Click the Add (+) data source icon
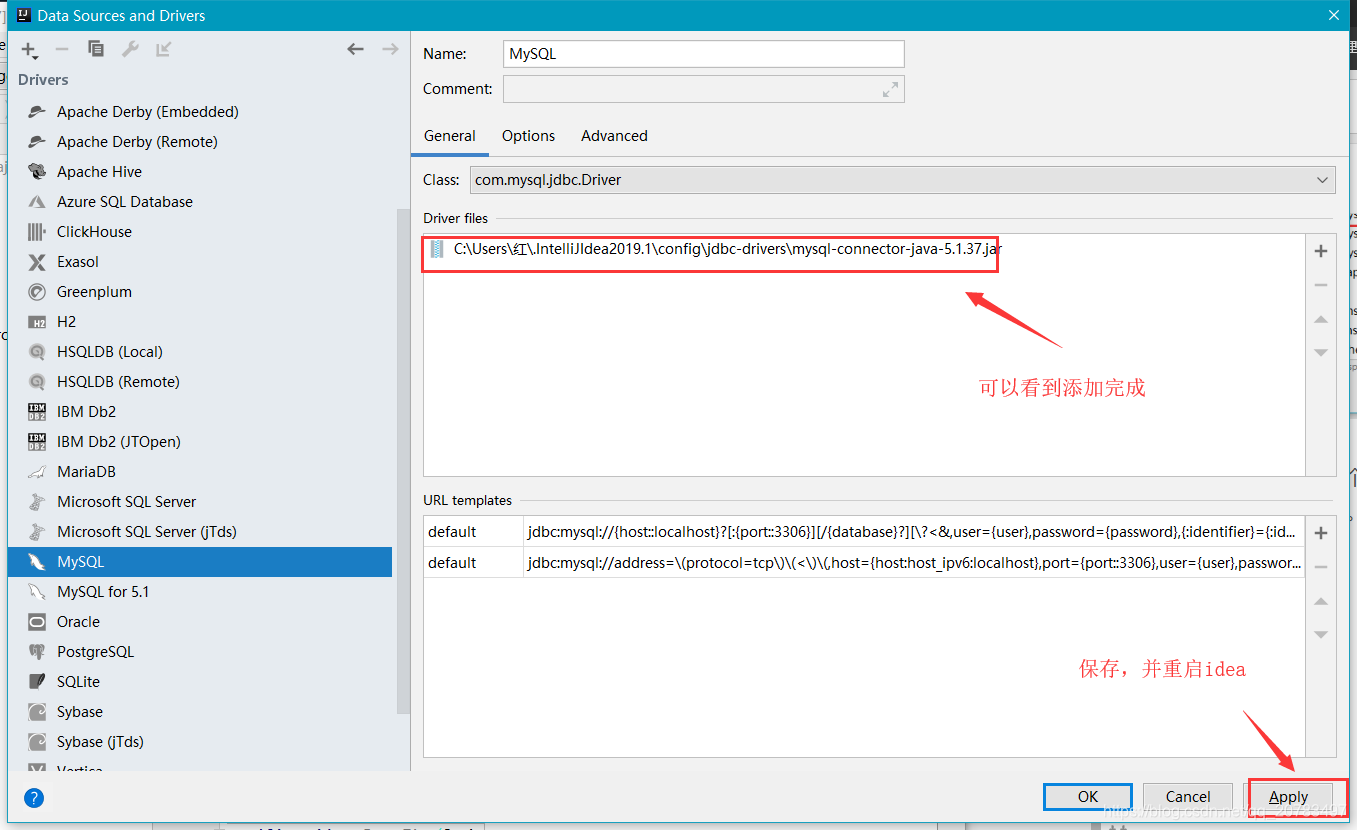 click(29, 49)
